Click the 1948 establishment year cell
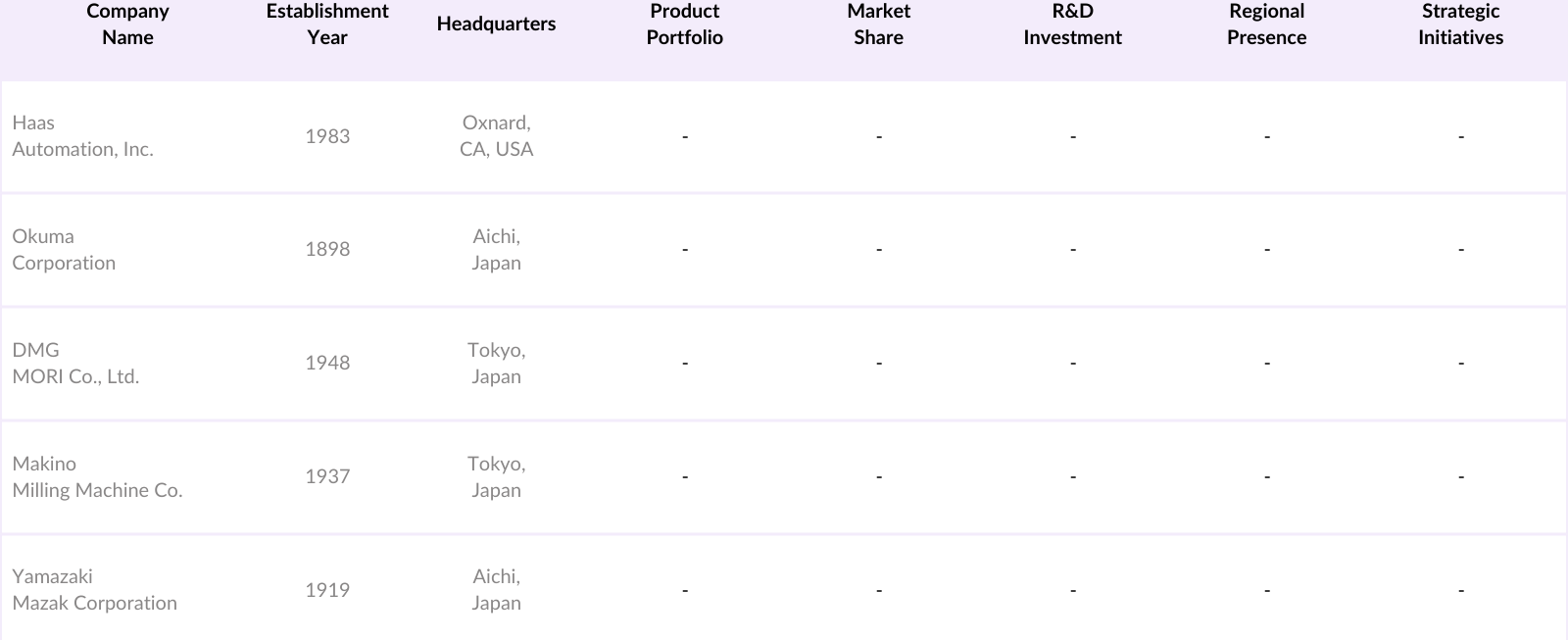This screenshot has height=640, width=1568. [327, 364]
